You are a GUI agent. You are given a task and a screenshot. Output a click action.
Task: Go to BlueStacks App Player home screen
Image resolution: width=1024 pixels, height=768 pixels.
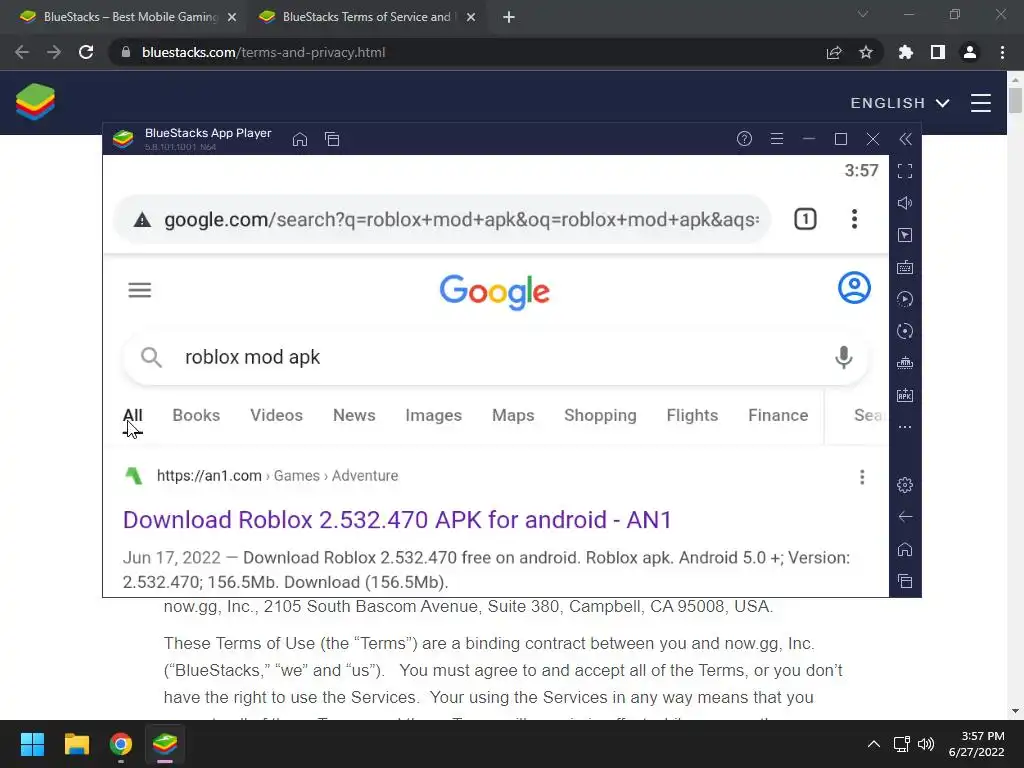click(300, 139)
